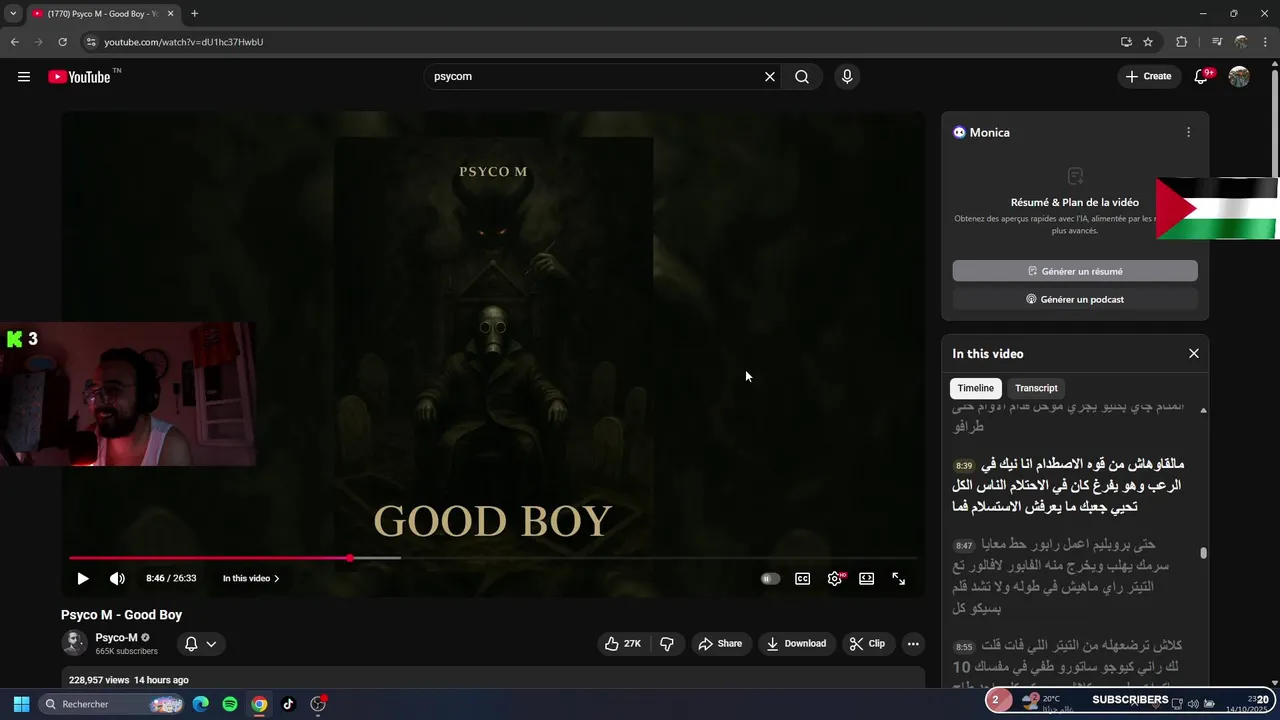The height and width of the screenshot is (720, 1280).
Task: Click 'Générer un résumé' button
Action: 1075,271
